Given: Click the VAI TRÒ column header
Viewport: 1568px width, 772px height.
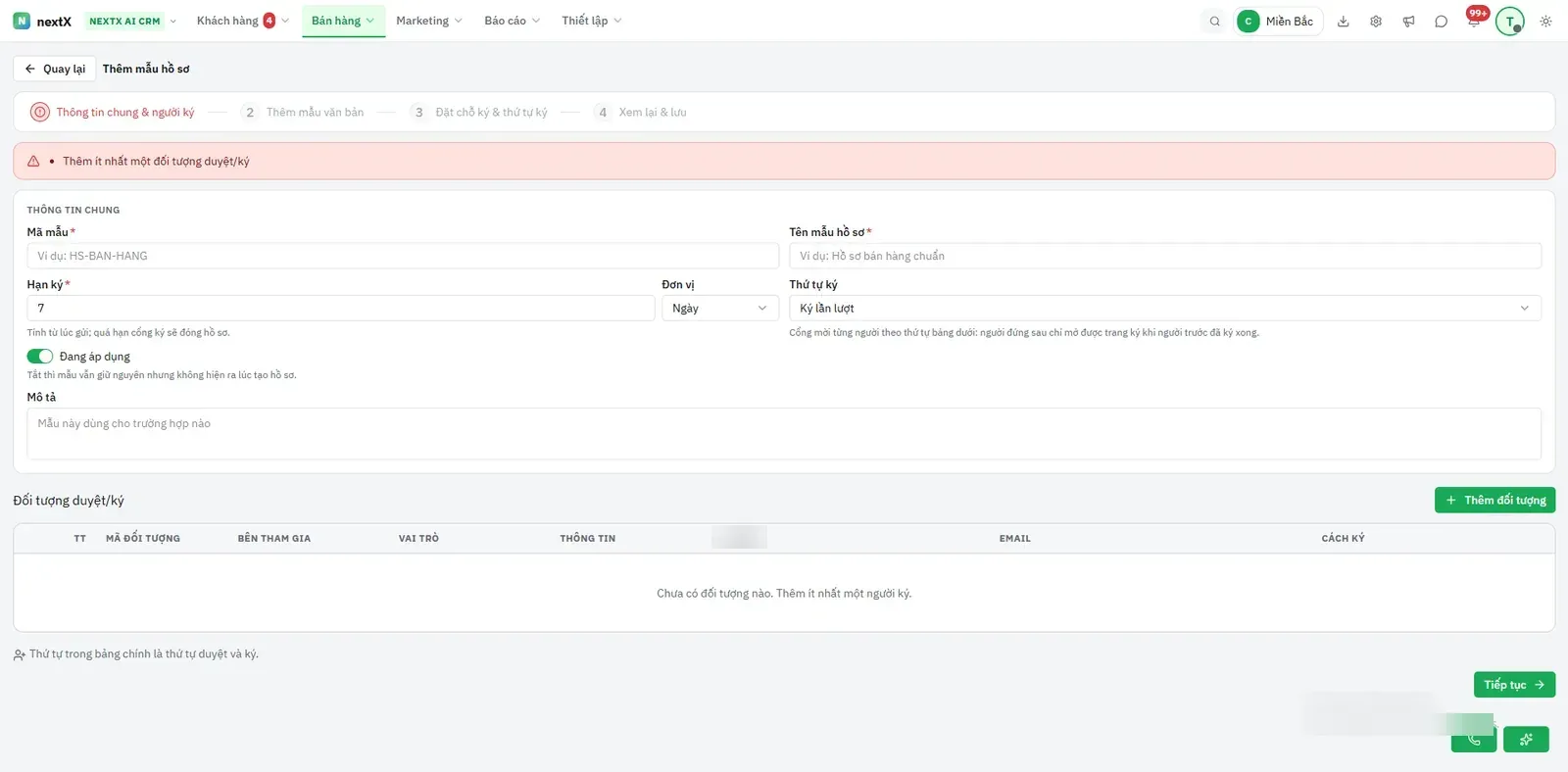Looking at the screenshot, I should pyautogui.click(x=418, y=538).
